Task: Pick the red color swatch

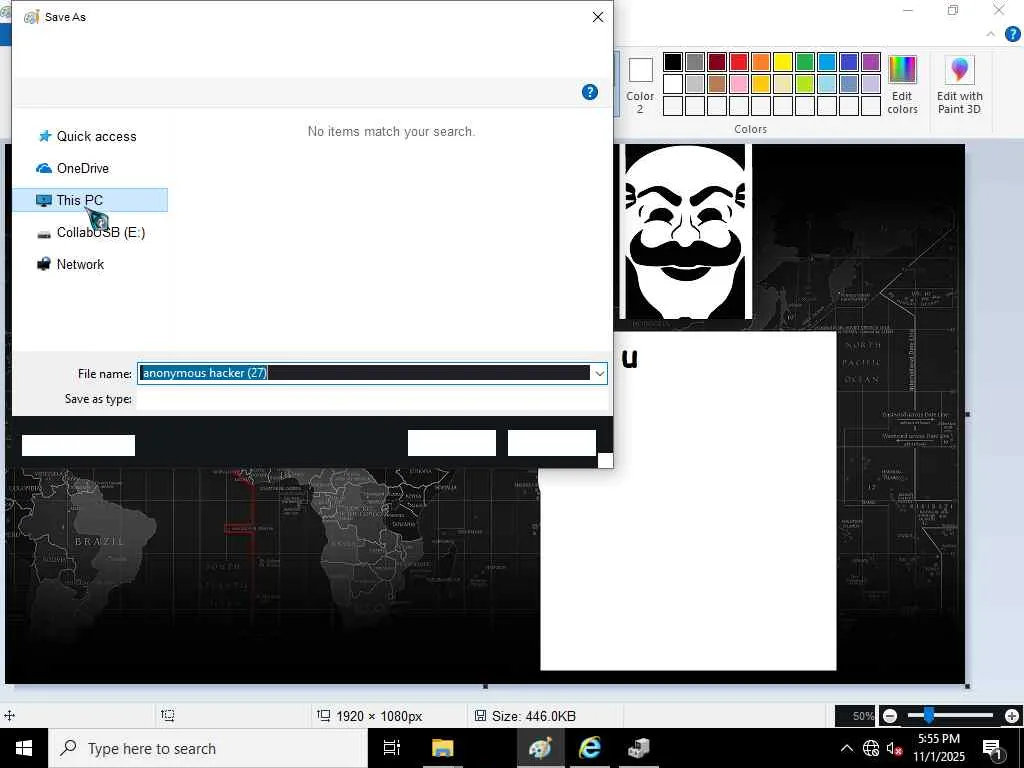Action: click(739, 62)
